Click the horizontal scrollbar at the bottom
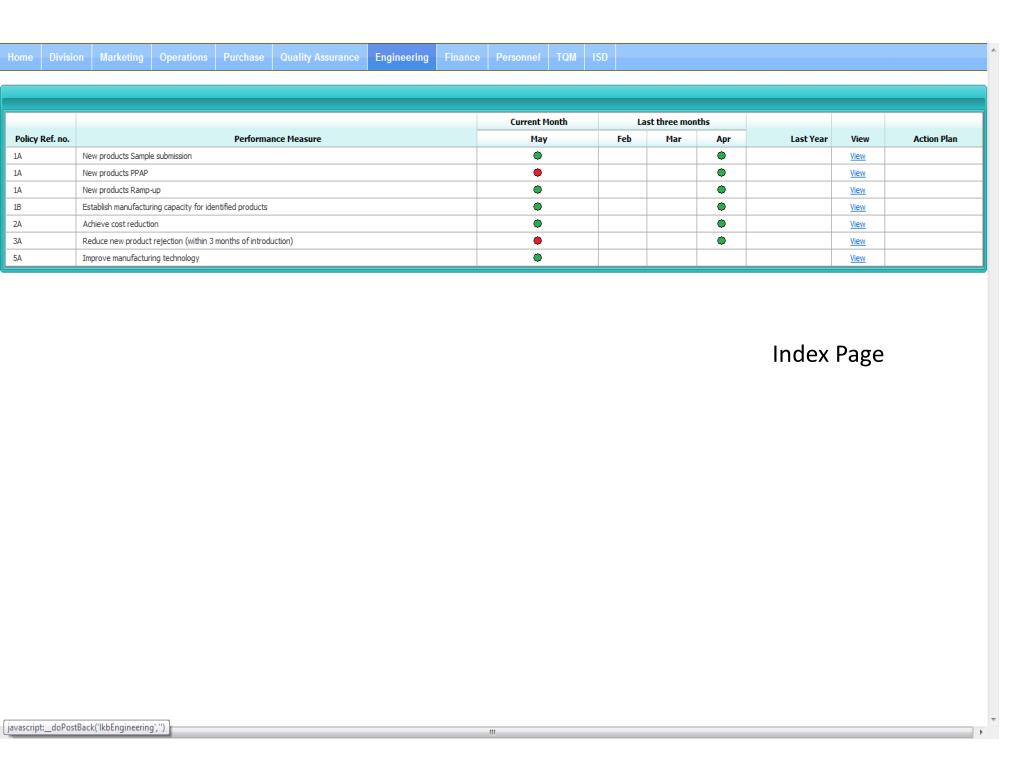 pyautogui.click(x=490, y=732)
